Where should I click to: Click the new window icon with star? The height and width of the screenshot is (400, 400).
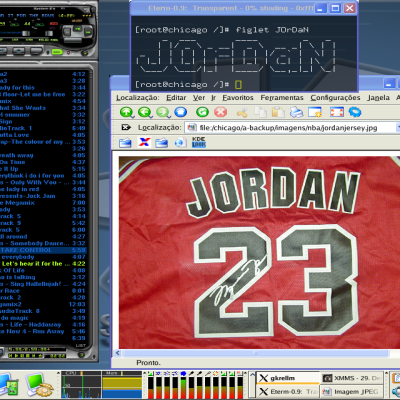click(315, 112)
